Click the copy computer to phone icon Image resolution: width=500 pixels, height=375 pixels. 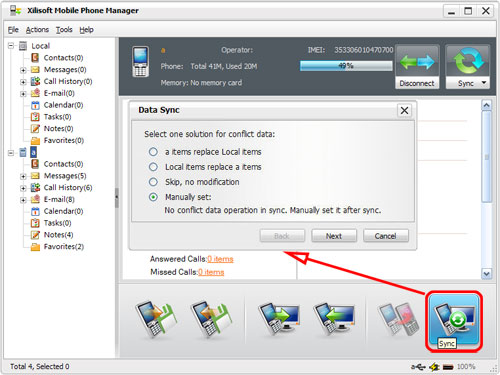[x=333, y=318]
